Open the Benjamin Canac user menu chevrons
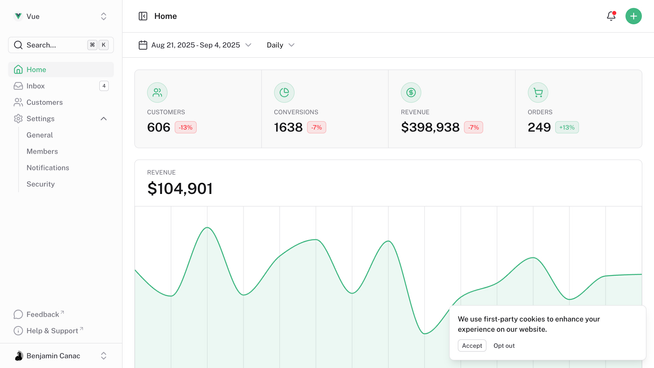This screenshot has height=368, width=654. [103, 356]
